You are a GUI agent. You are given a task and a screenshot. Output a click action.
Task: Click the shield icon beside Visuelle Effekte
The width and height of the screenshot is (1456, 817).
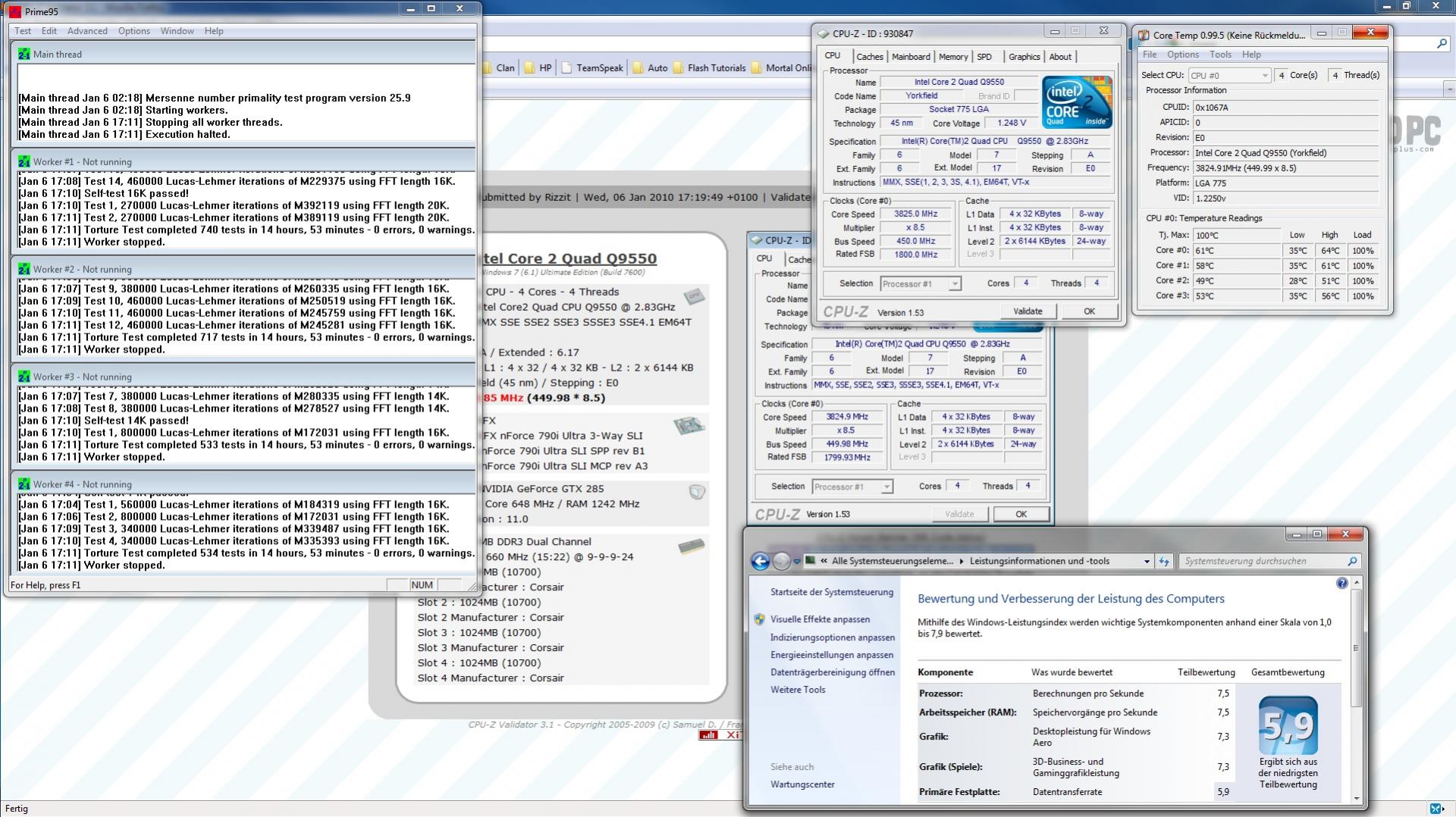760,619
